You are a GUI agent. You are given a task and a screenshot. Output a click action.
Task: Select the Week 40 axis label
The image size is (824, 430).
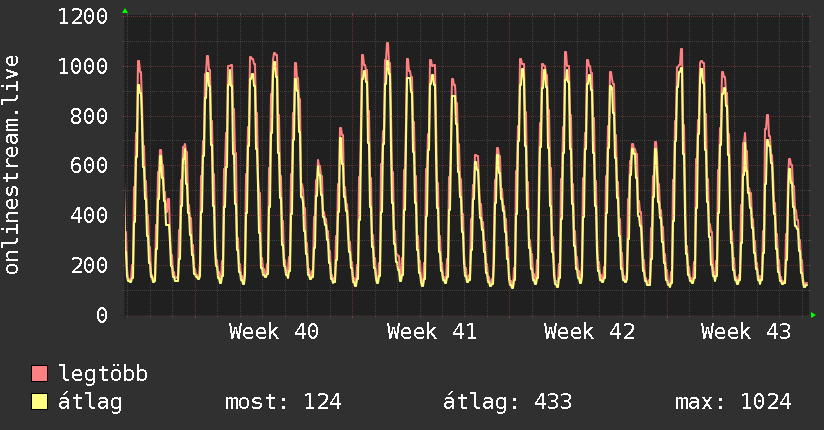pos(274,332)
